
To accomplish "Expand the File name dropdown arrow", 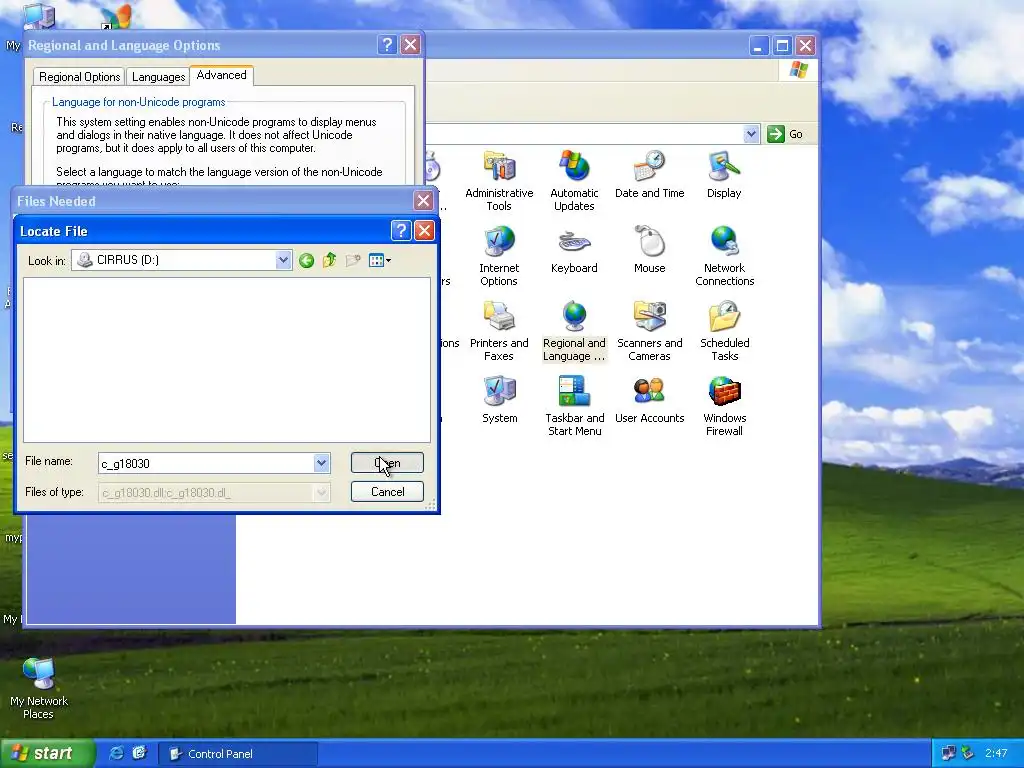I will [x=321, y=463].
